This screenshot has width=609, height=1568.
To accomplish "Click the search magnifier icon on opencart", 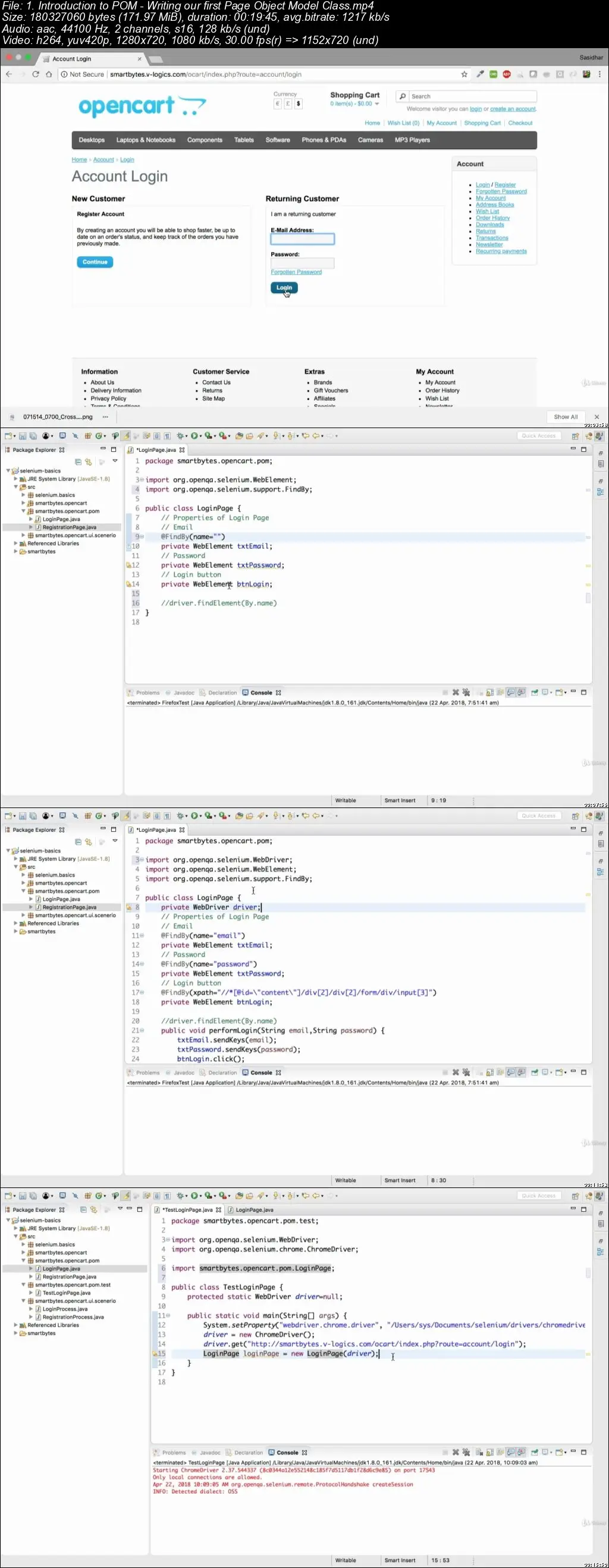I will pyautogui.click(x=403, y=96).
